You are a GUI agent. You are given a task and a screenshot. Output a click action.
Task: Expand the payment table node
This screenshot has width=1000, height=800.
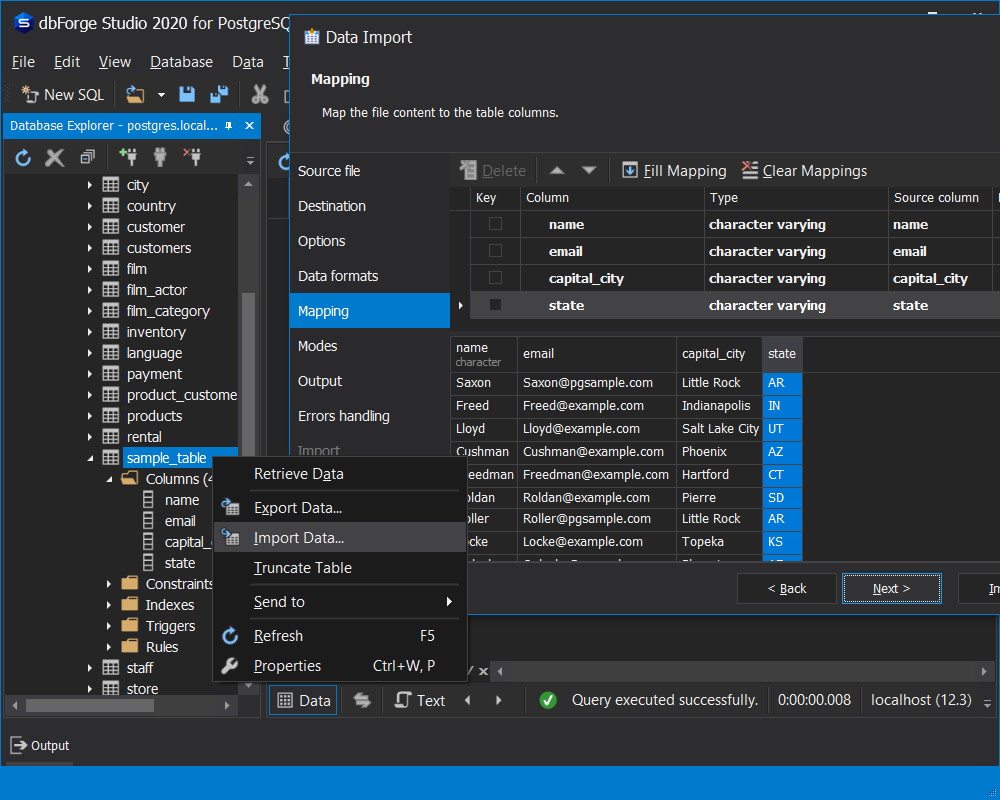pos(89,374)
